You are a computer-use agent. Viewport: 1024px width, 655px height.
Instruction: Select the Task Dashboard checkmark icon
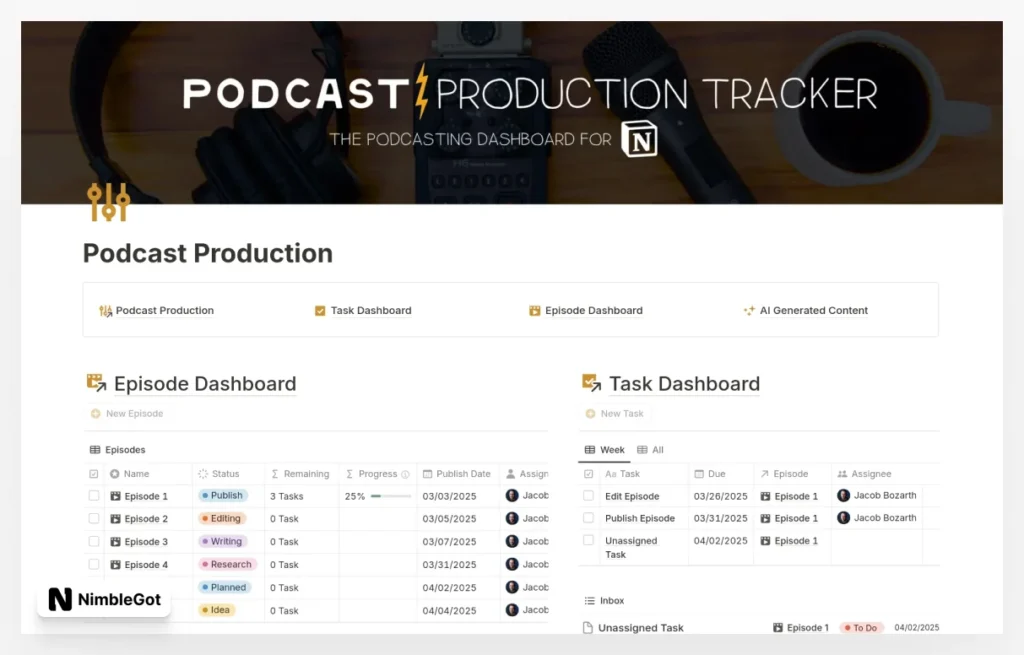(x=321, y=310)
